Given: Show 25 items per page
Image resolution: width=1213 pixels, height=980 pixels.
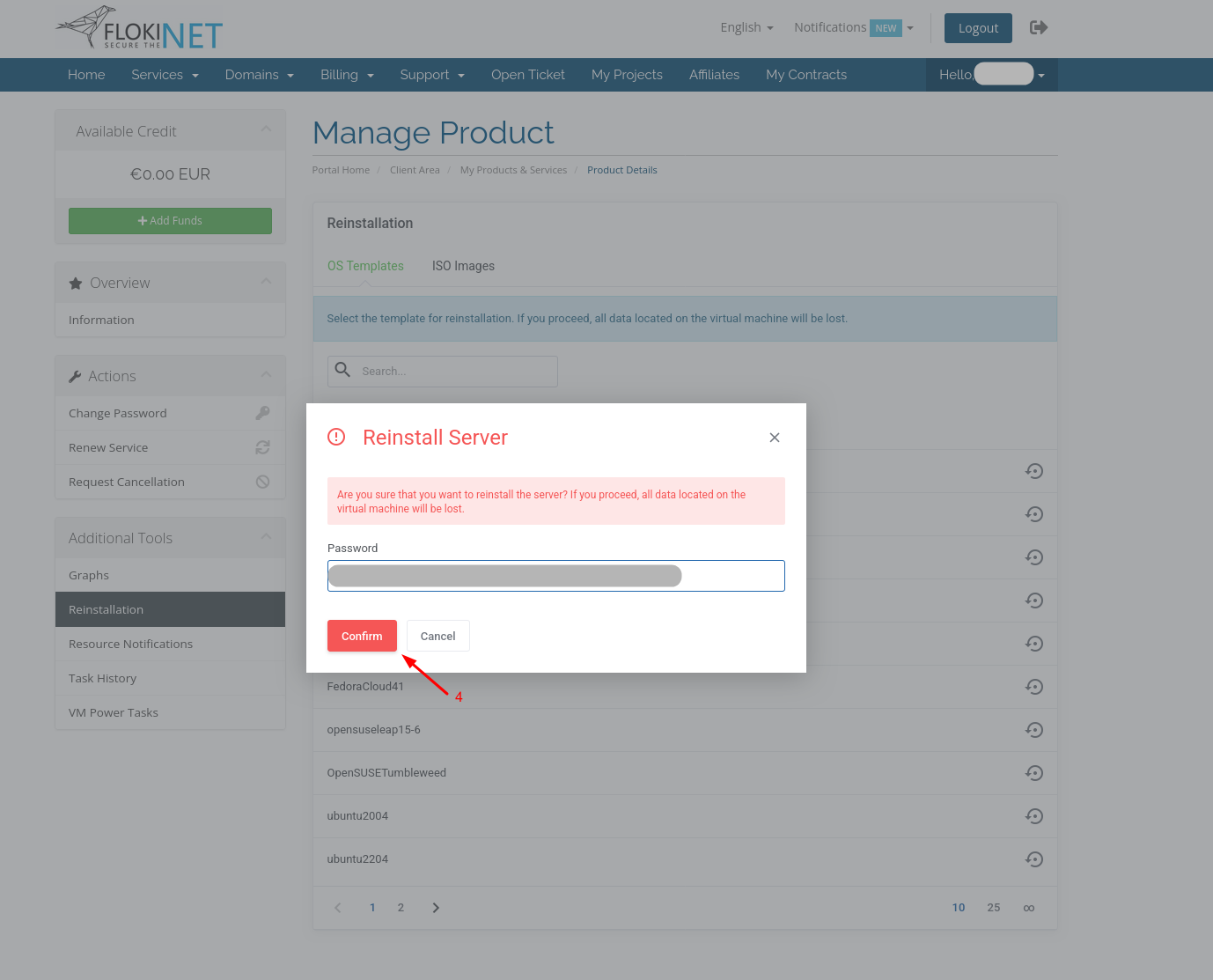Looking at the screenshot, I should click(993, 908).
